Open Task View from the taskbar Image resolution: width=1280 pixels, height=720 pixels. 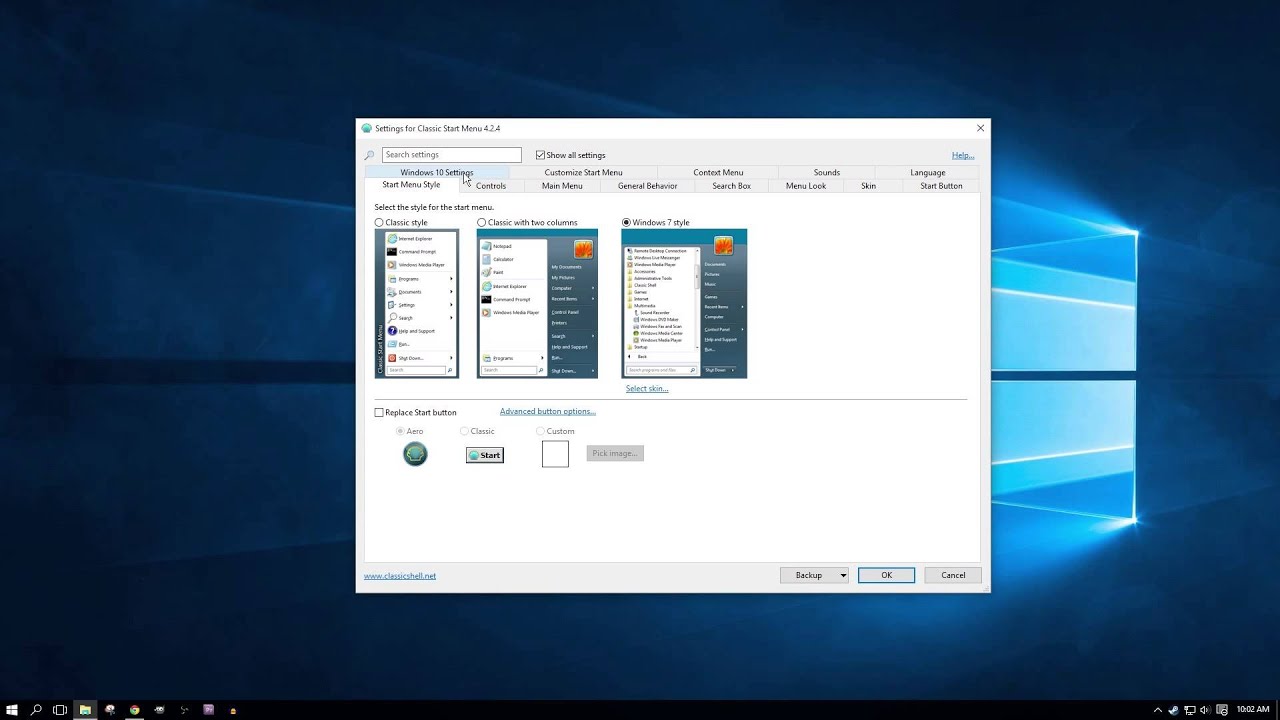(x=60, y=710)
